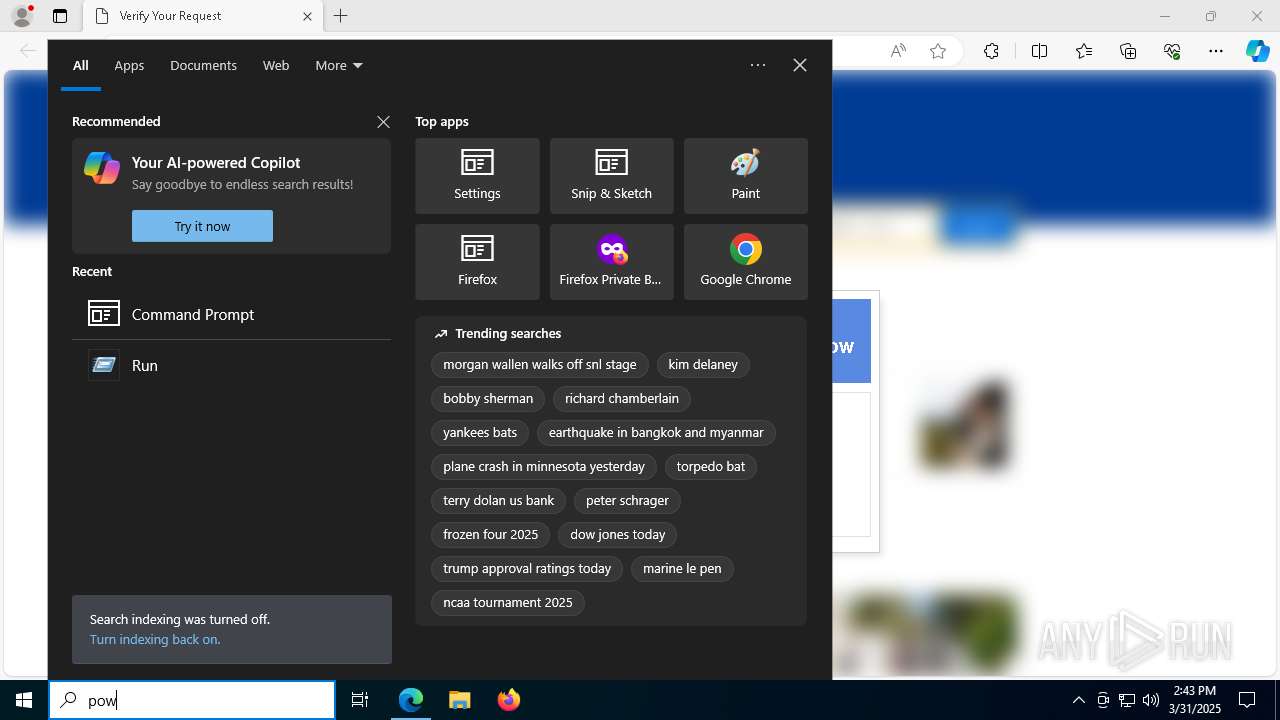
Task: Click Turn indexing back on link
Action: (x=155, y=639)
